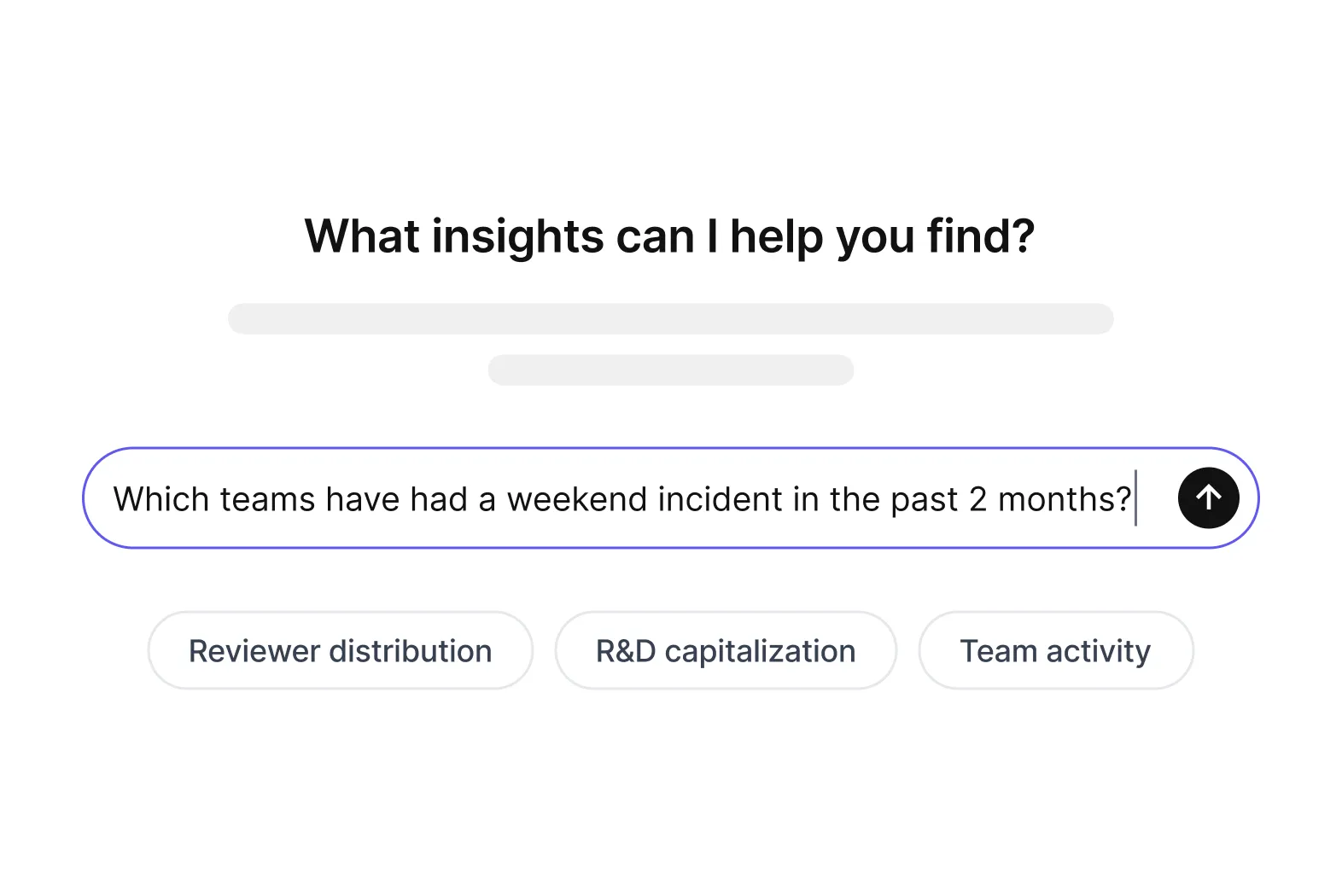Screen dimensions: 1342x896
Task: Click the short gray placeholder bar
Action: [x=670, y=369]
